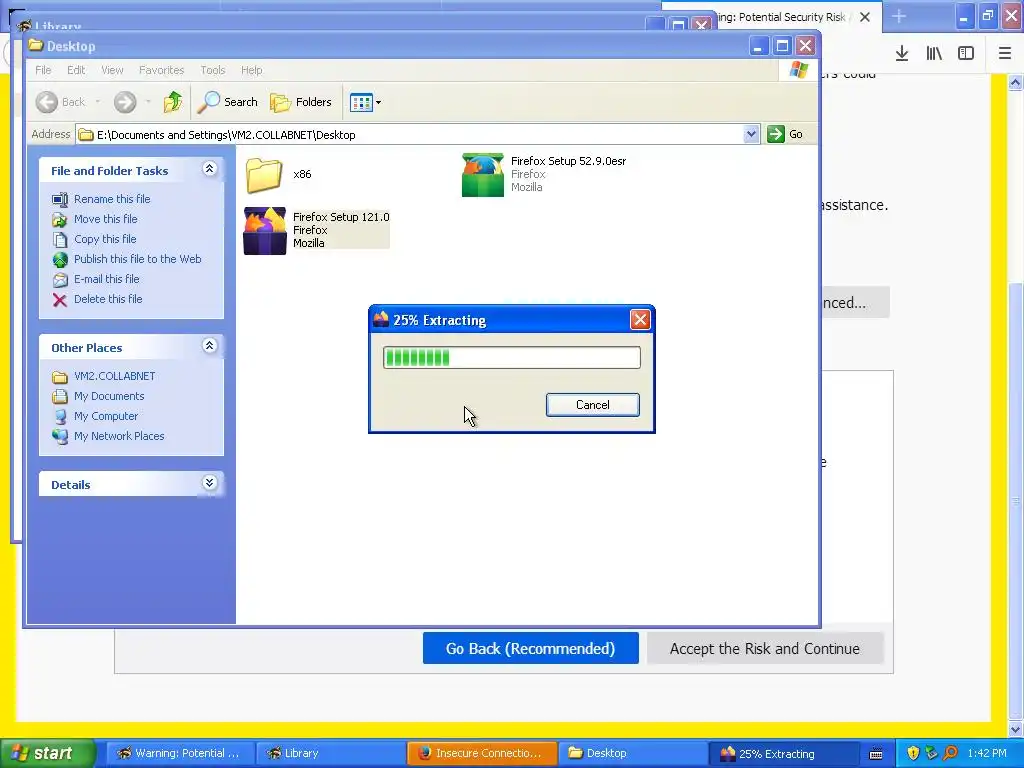This screenshot has height=768, width=1024.
Task: Click the Forward arrow icon
Action: tap(125, 102)
